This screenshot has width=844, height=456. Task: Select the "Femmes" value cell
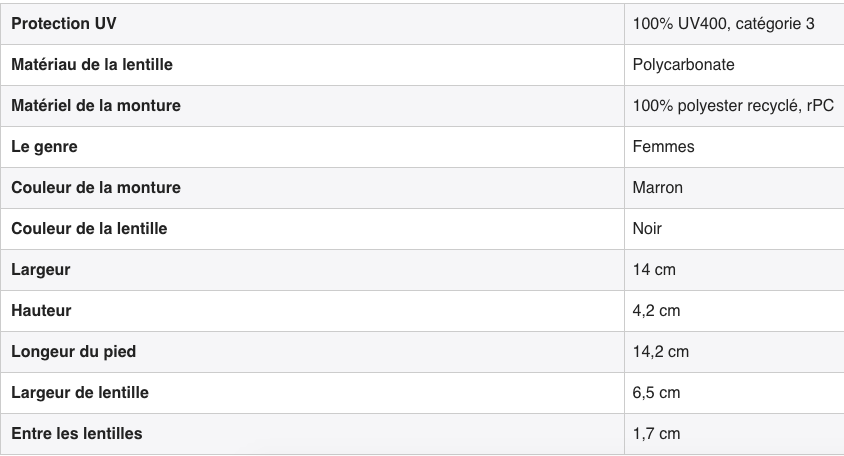[664, 146]
